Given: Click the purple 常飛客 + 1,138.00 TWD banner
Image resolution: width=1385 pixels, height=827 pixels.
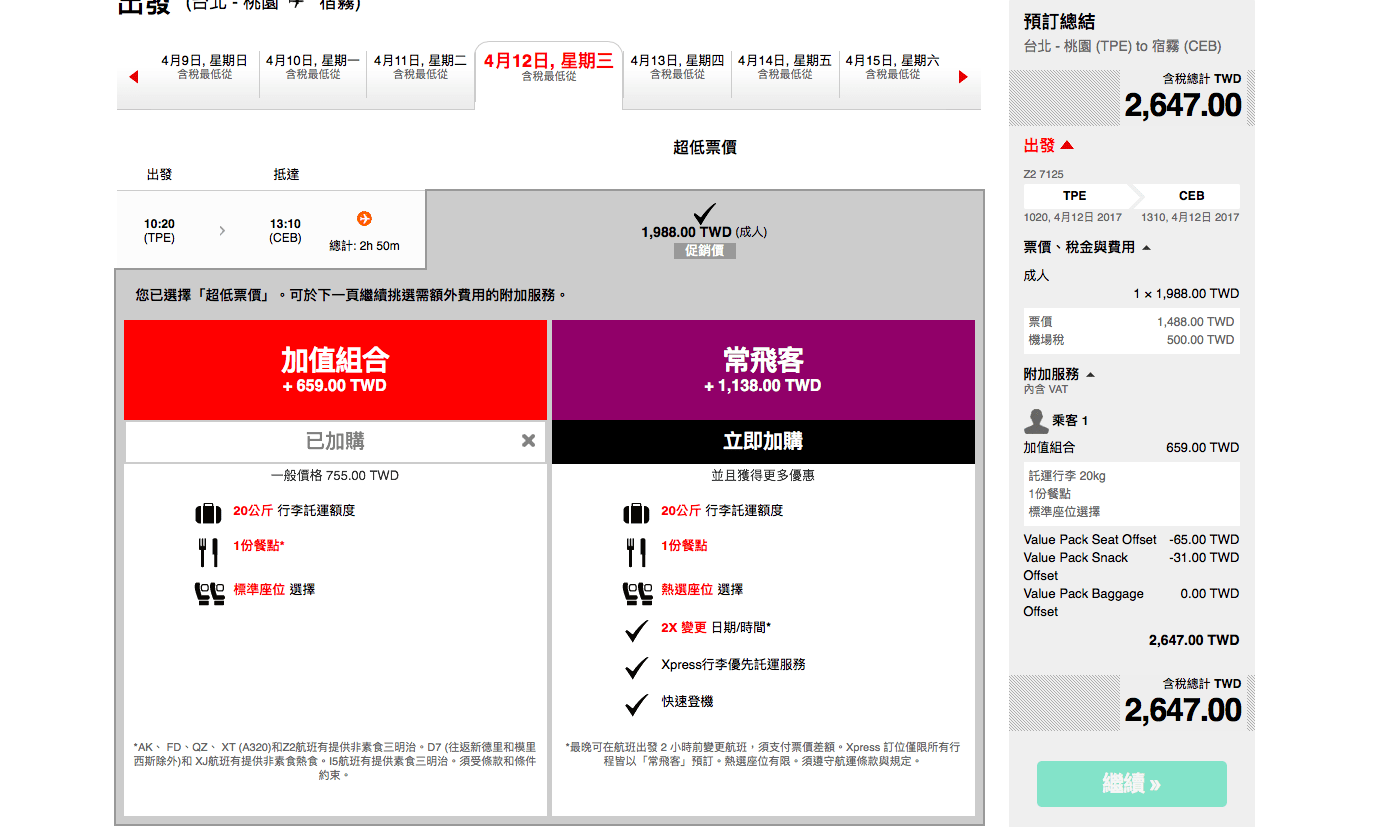Looking at the screenshot, I should (763, 369).
